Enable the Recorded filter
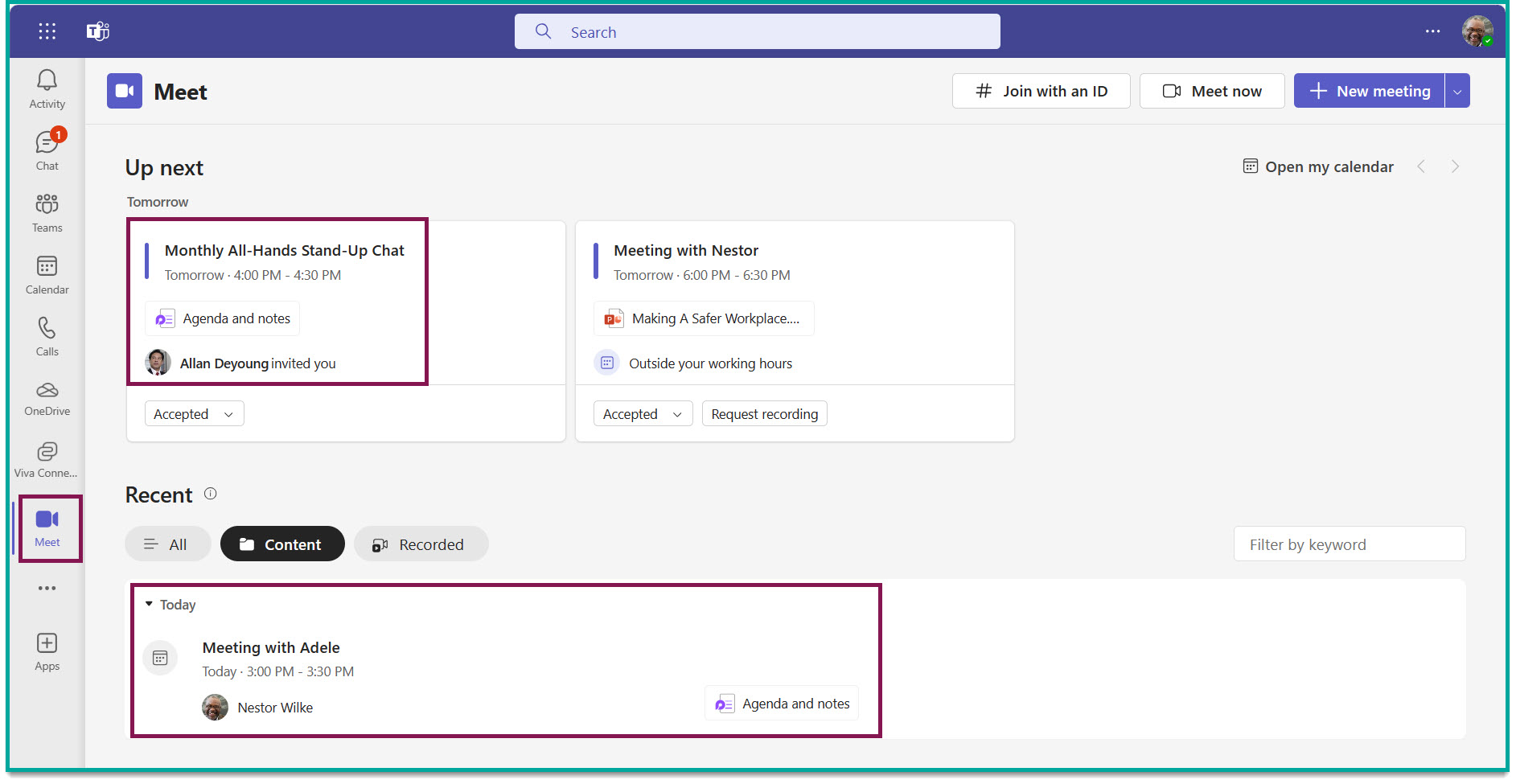 tap(421, 544)
